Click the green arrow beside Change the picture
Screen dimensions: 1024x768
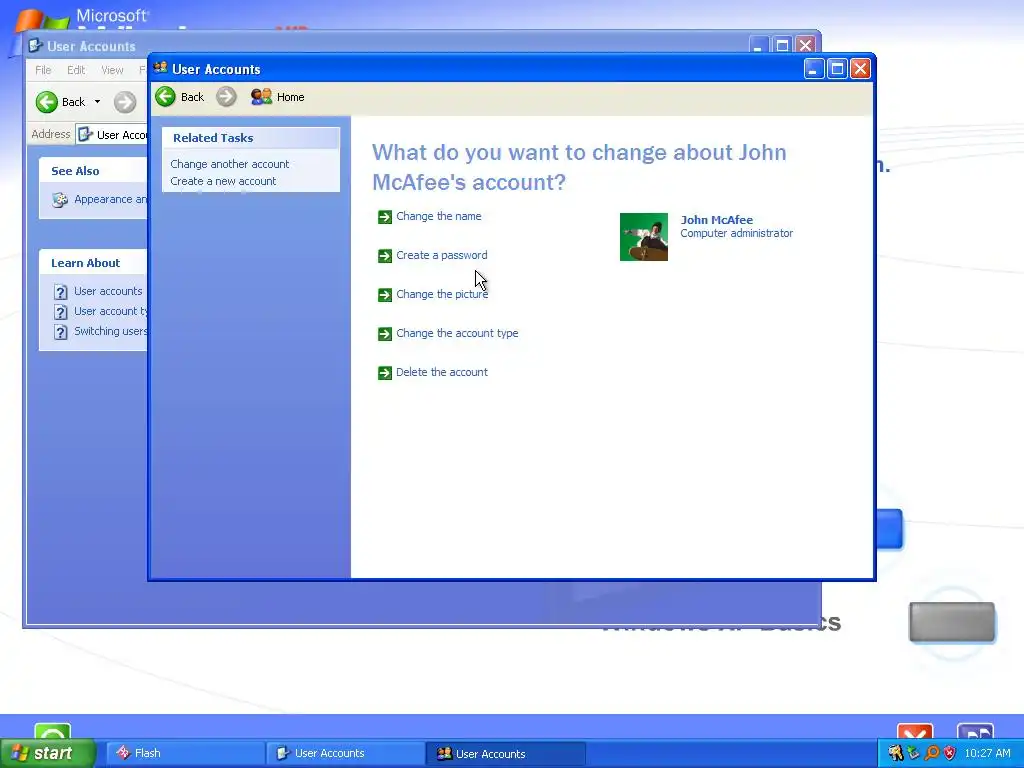click(x=385, y=295)
